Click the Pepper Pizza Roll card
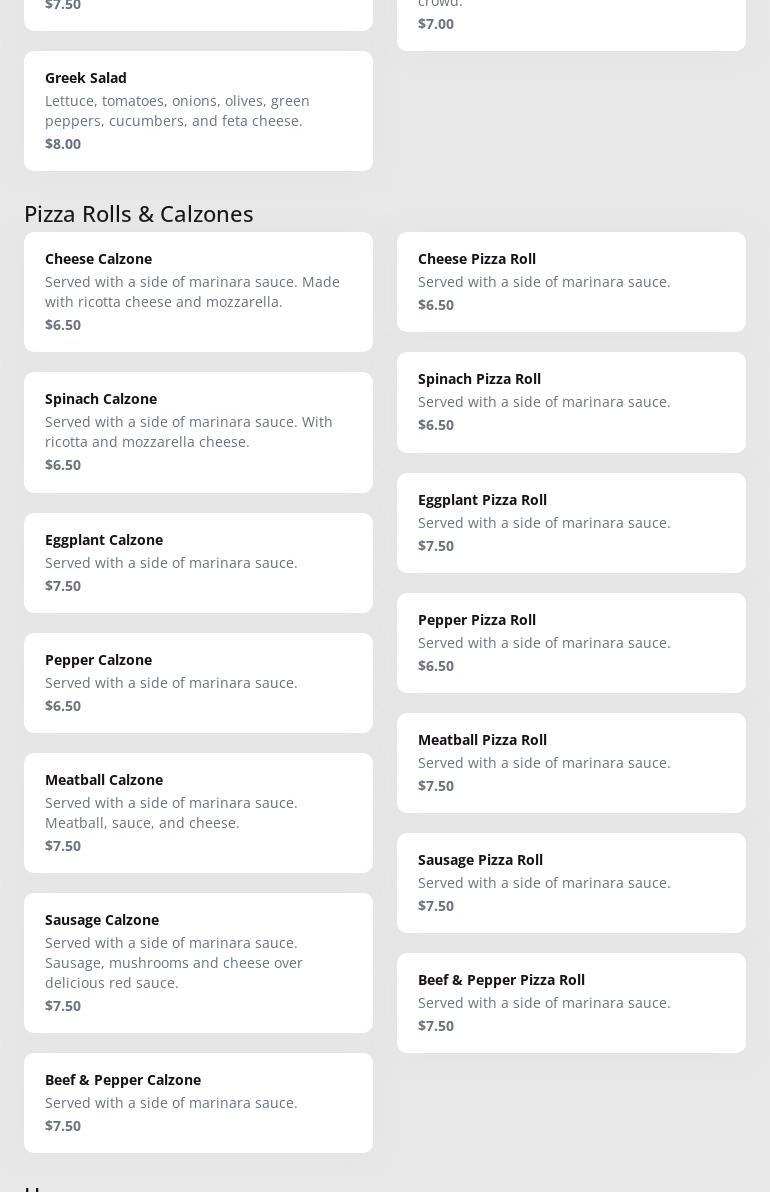The width and height of the screenshot is (770, 1192). 571,642
